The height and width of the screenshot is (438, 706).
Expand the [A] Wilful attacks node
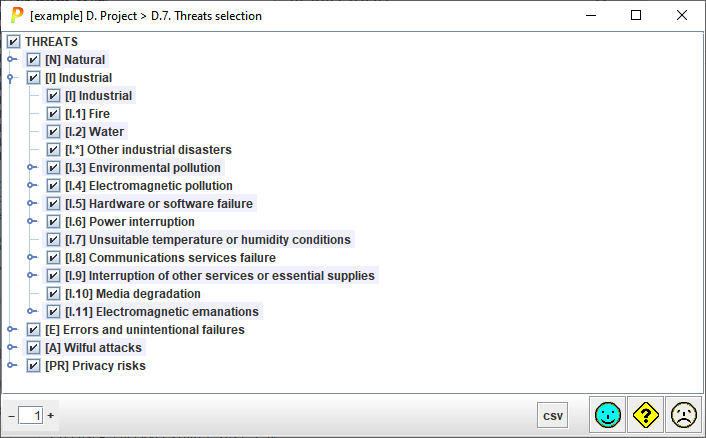click(x=11, y=348)
